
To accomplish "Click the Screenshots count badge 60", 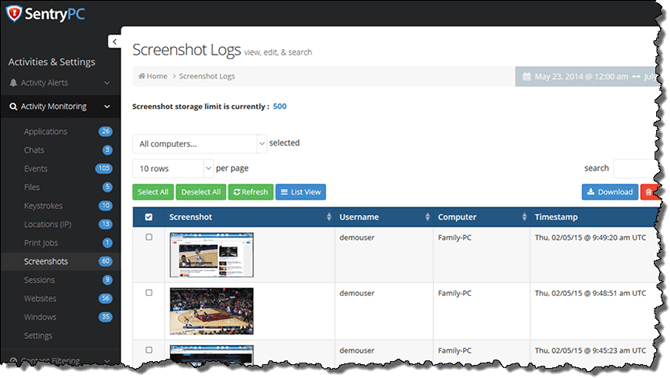I will 106,261.
